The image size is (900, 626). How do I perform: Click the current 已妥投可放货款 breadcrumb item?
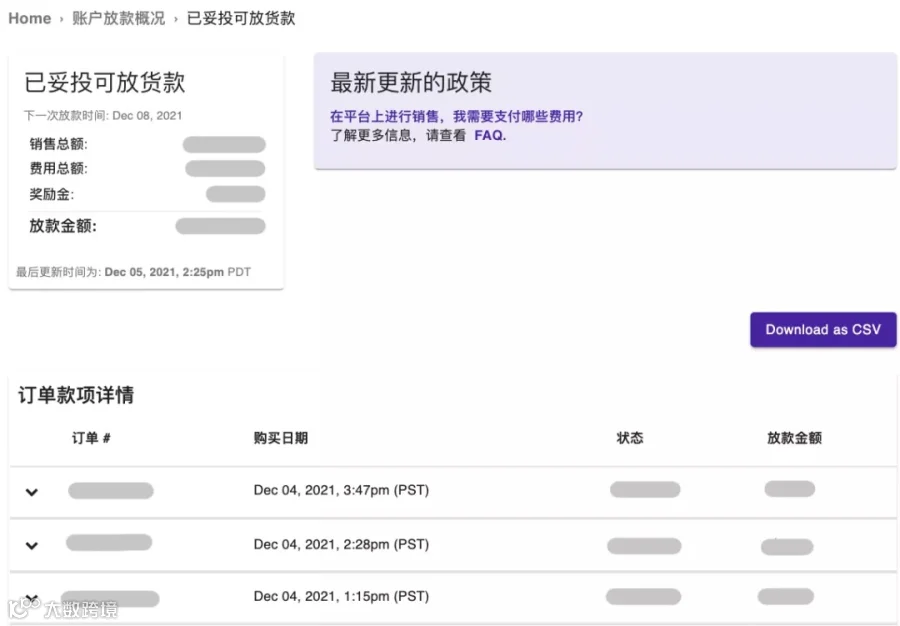[x=241, y=18]
